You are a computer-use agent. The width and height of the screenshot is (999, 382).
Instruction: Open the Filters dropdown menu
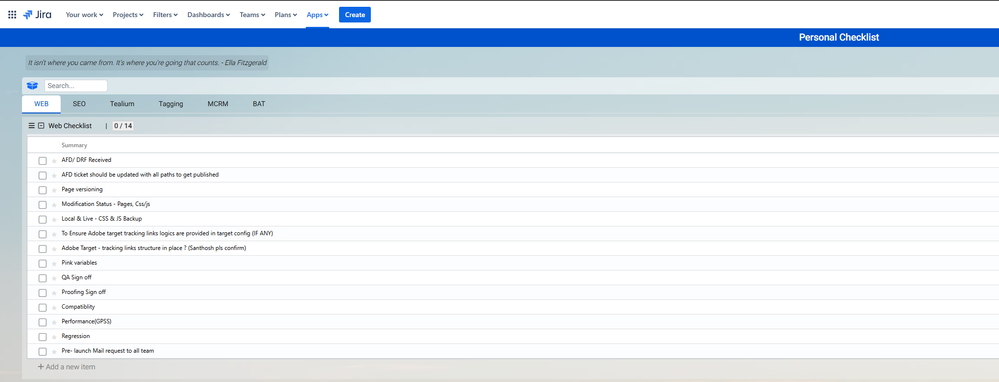coord(166,15)
